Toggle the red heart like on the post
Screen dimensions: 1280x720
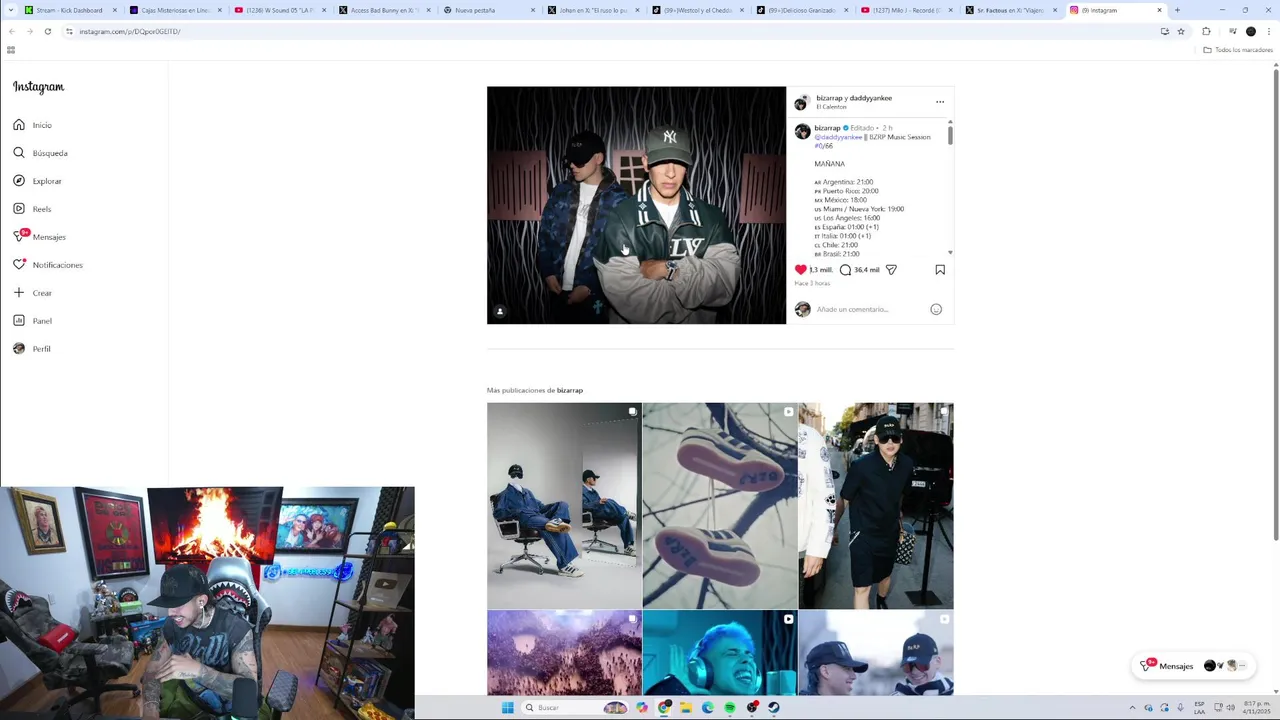coord(800,270)
